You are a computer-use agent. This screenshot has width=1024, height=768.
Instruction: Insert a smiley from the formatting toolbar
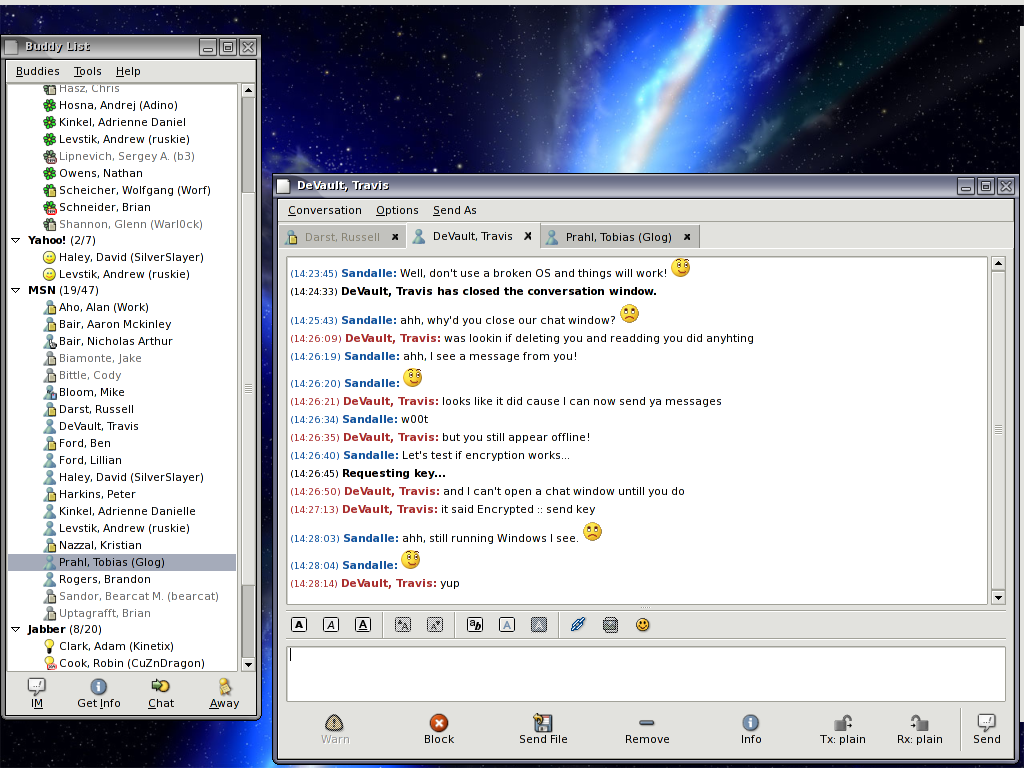pos(643,625)
